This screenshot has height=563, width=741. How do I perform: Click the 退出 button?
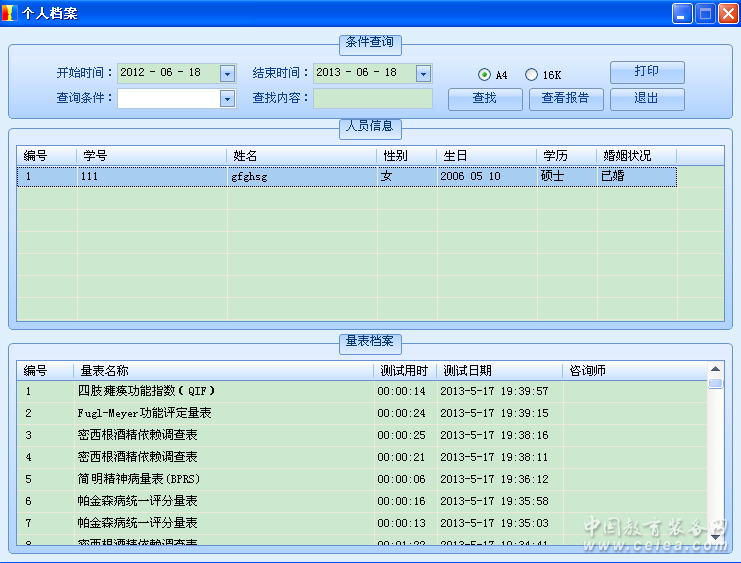(x=646, y=99)
